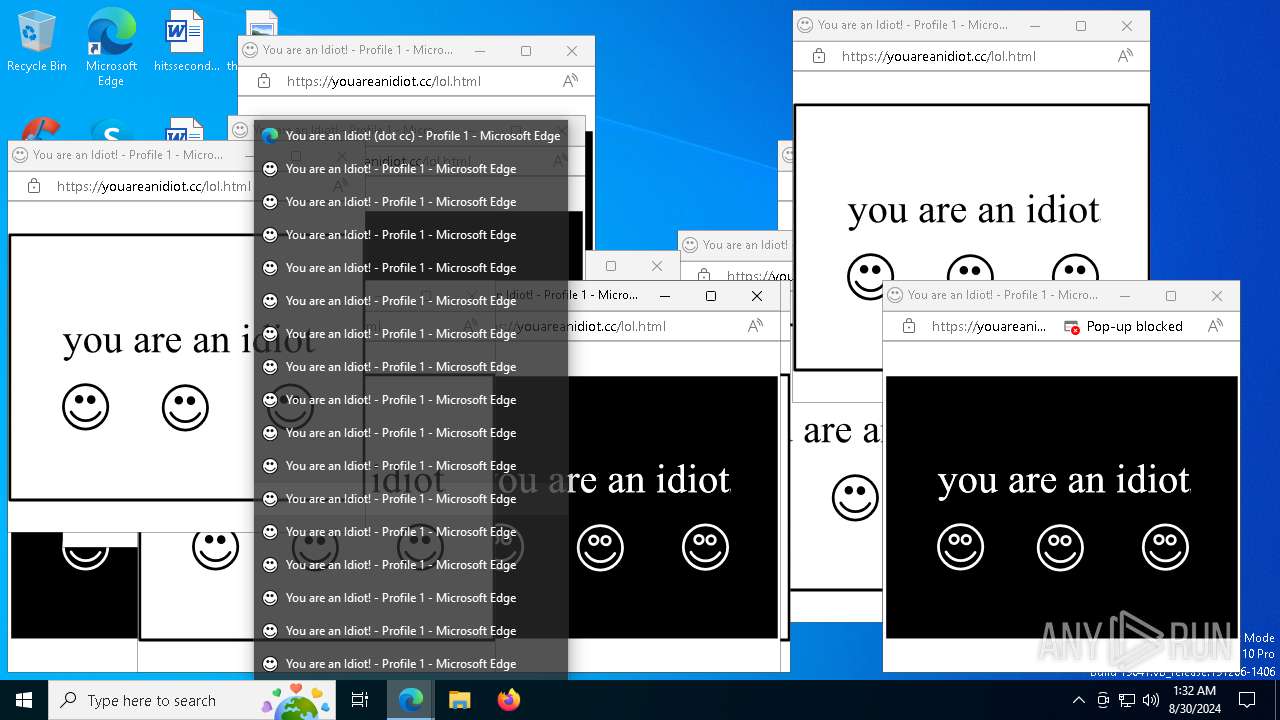This screenshot has height=720, width=1280.
Task: Click the Edge icon on the taskbar
Action: coord(411,700)
